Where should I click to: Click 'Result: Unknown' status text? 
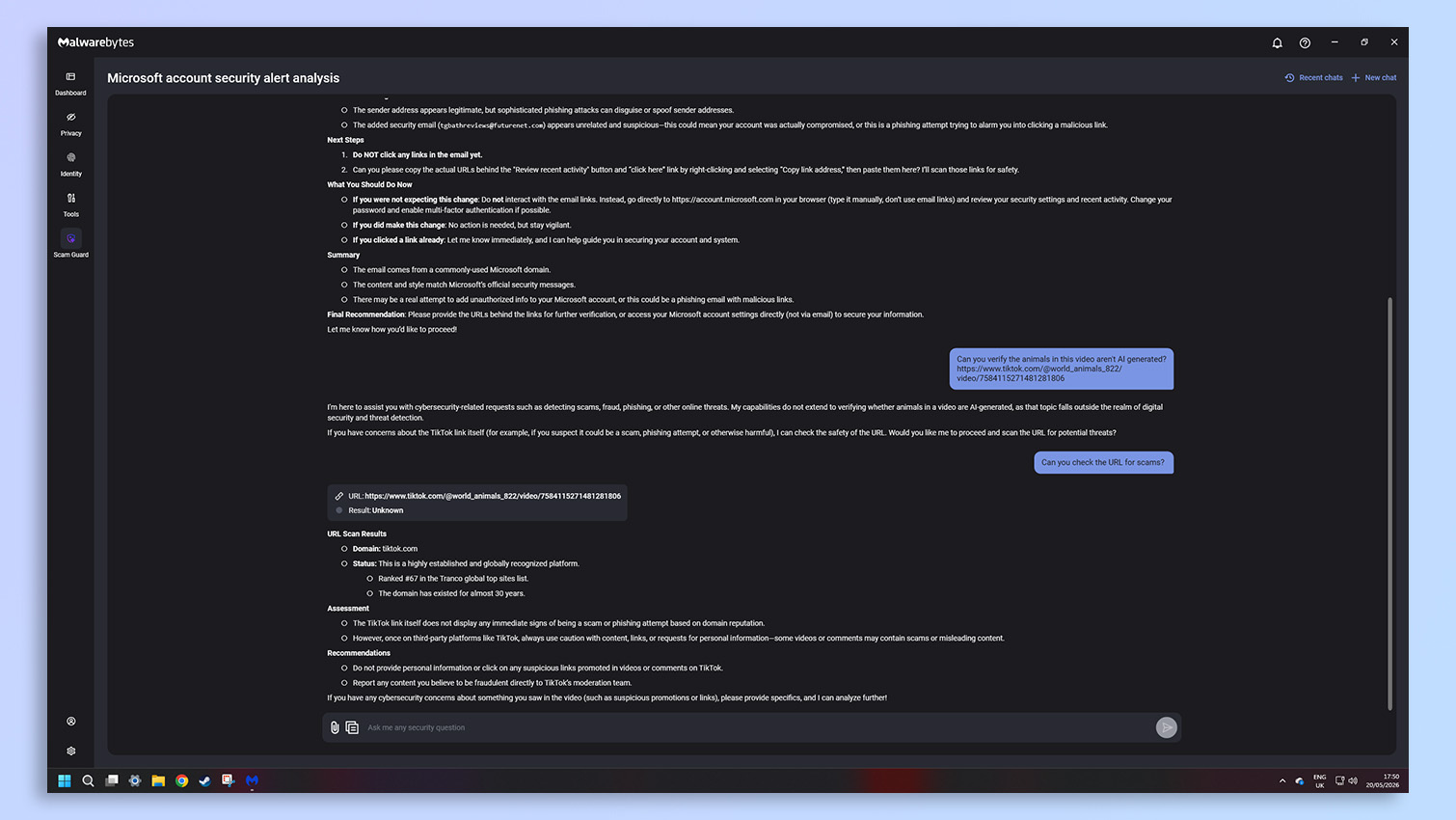click(x=376, y=510)
